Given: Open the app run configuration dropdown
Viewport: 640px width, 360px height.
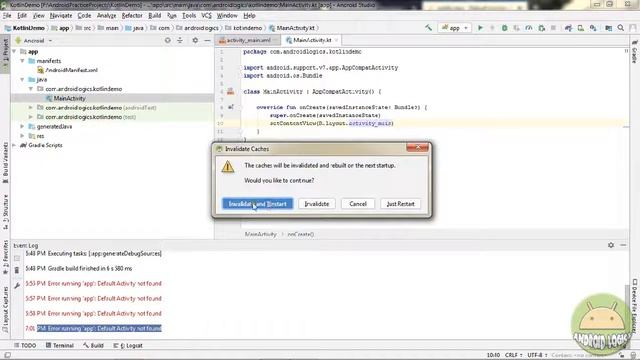Looking at the screenshot, I should [x=455, y=28].
